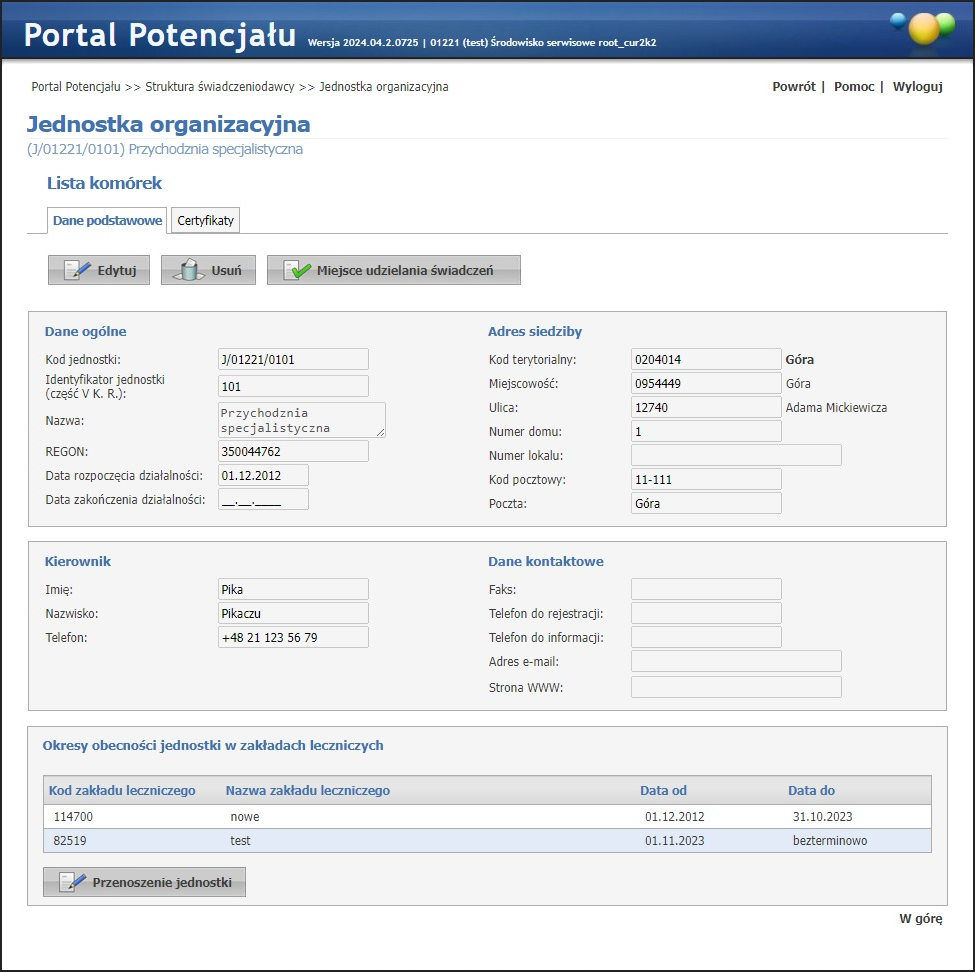
Task: Click the Edytuj button label
Action: click(x=117, y=271)
